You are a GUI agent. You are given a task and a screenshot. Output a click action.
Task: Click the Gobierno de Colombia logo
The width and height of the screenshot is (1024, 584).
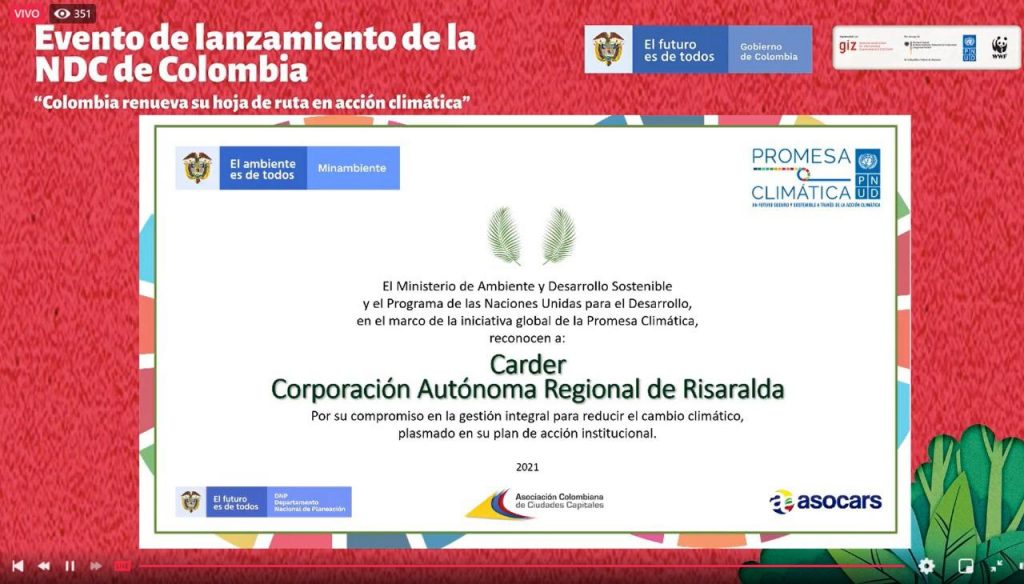pos(770,50)
